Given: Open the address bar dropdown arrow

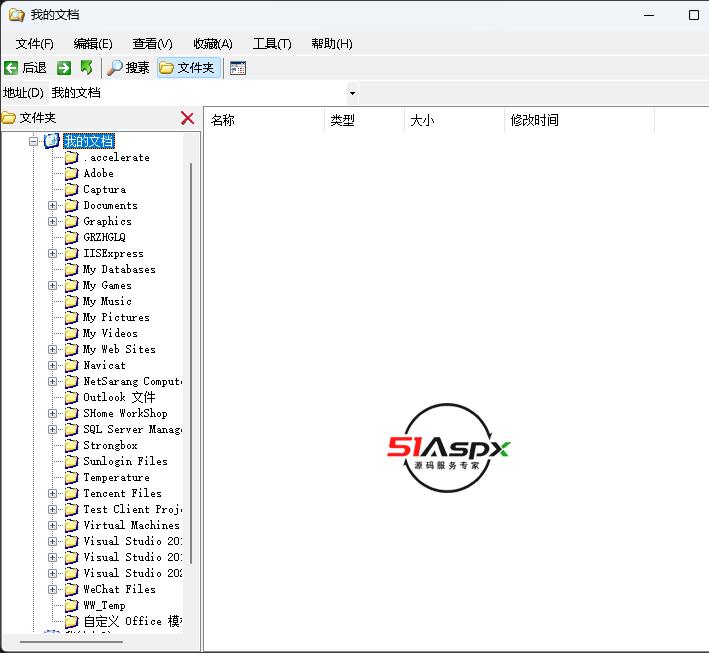Looking at the screenshot, I should [x=352, y=93].
